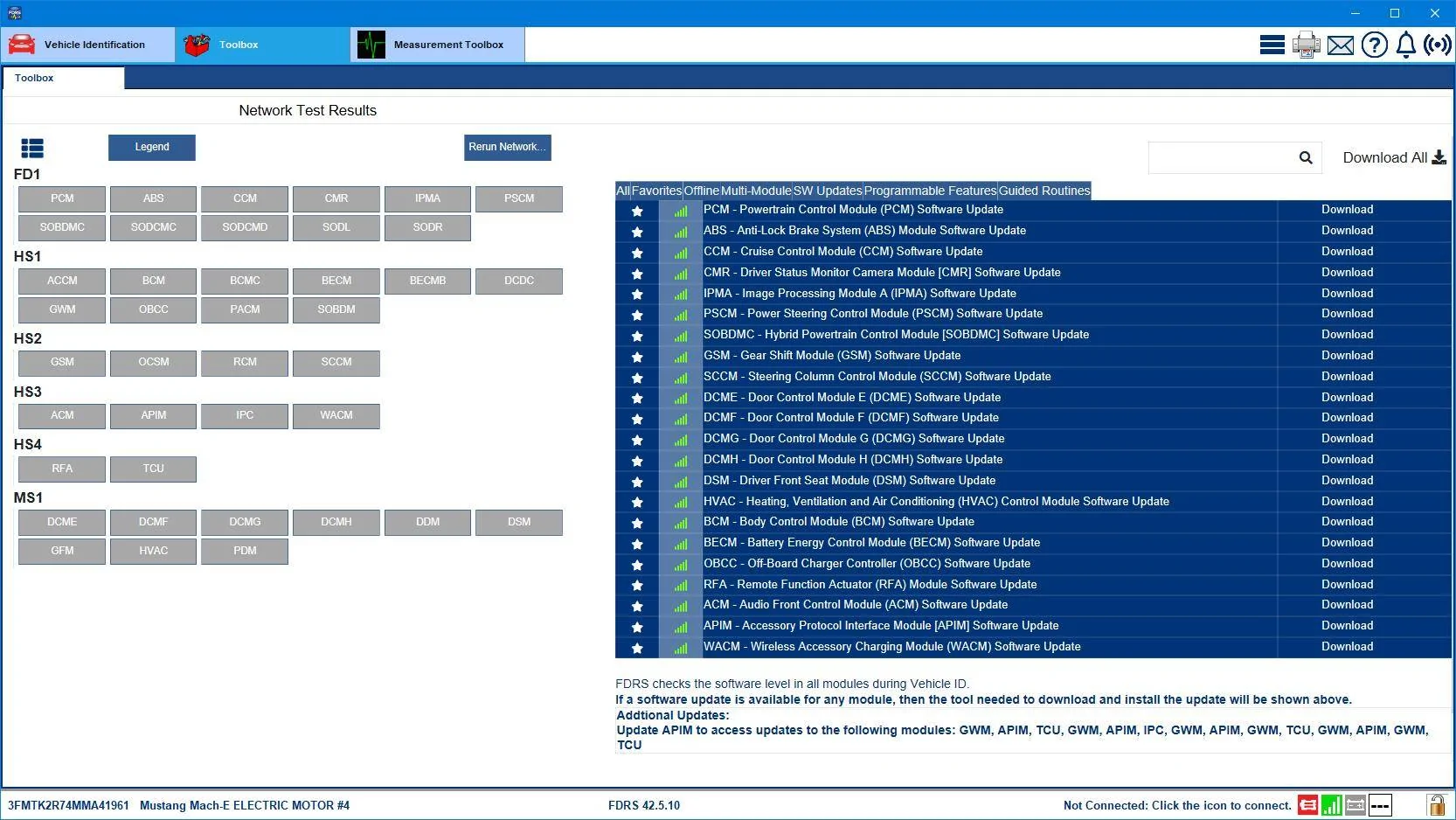Click the signal icon on the APIM update row
Image resolution: width=1456 pixels, height=820 pixels.
(x=680, y=627)
